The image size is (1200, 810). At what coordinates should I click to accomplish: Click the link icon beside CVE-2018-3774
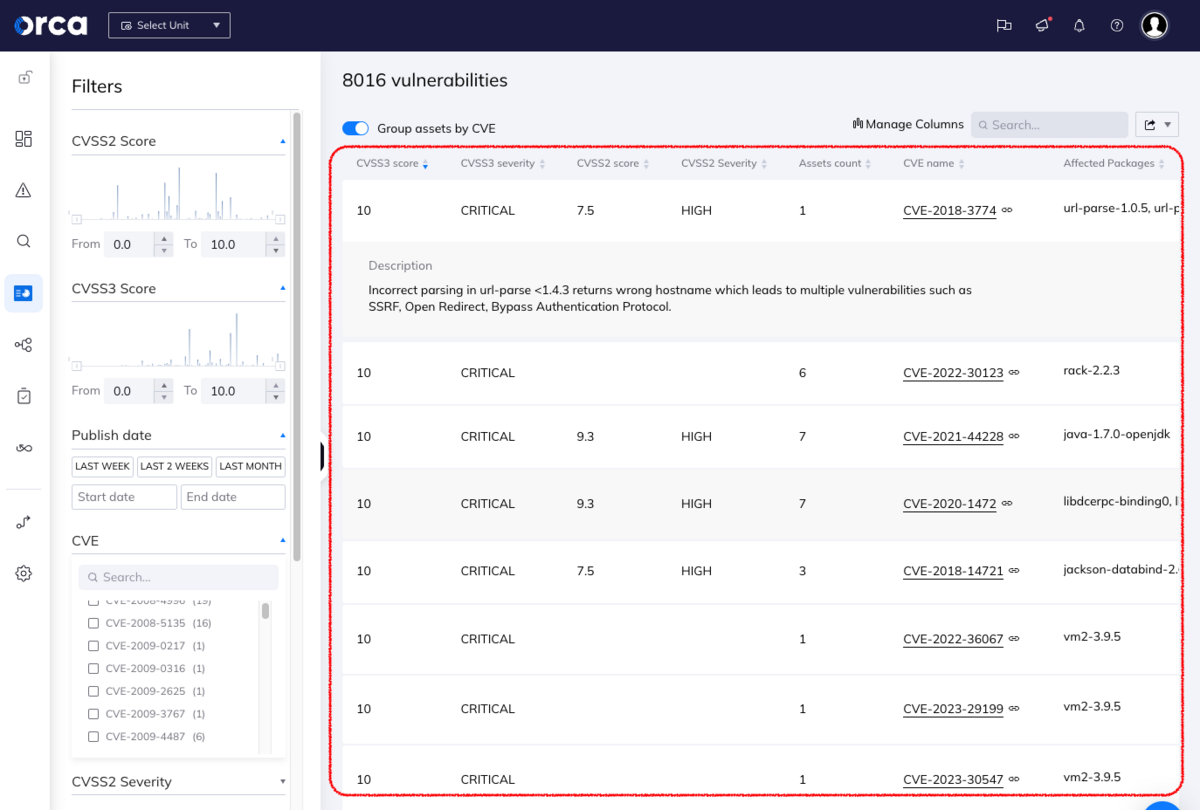click(1007, 210)
